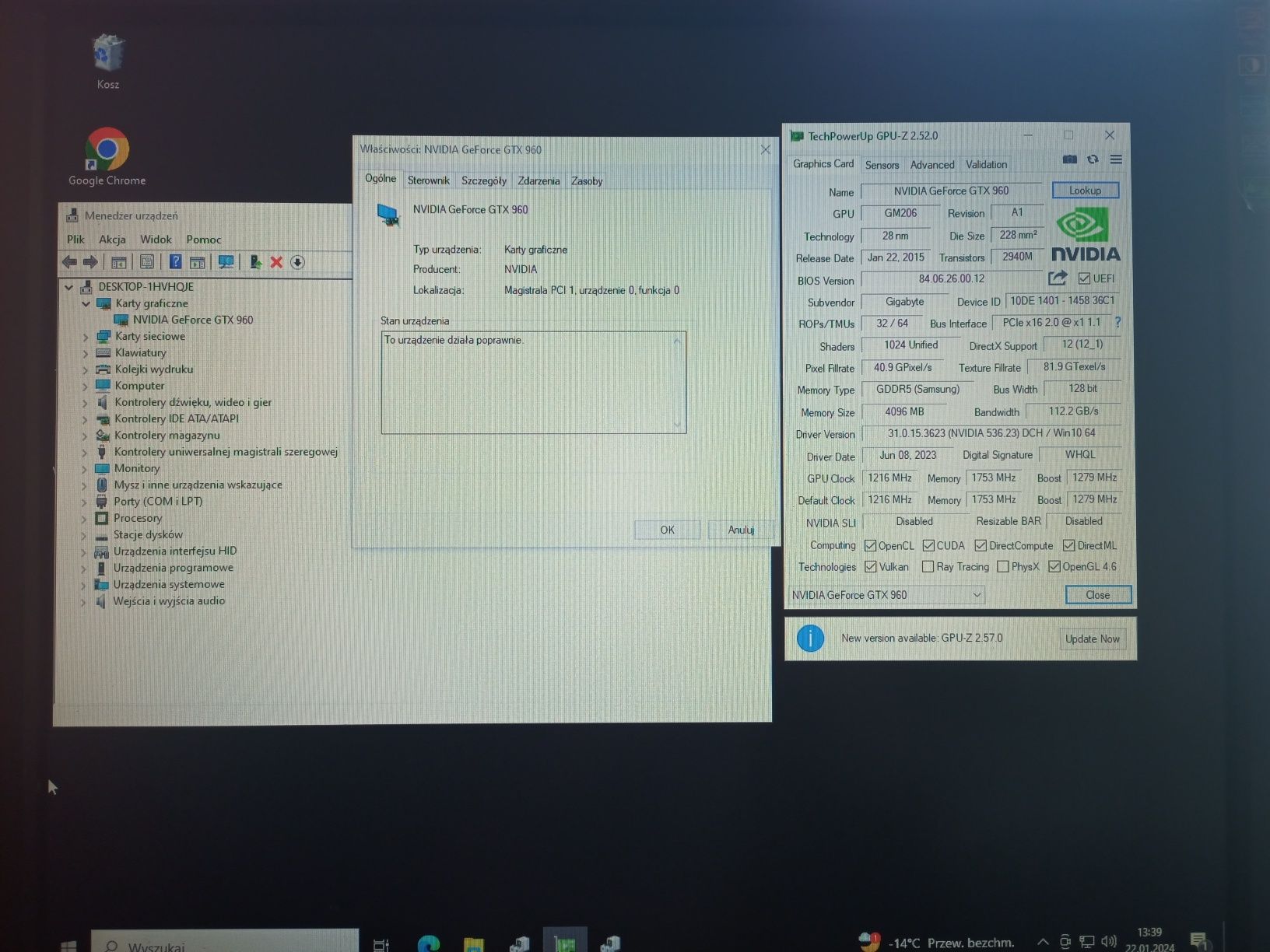Switch to Sensors tab in GPU-Z
This screenshot has height=952, width=1270.
(882, 165)
